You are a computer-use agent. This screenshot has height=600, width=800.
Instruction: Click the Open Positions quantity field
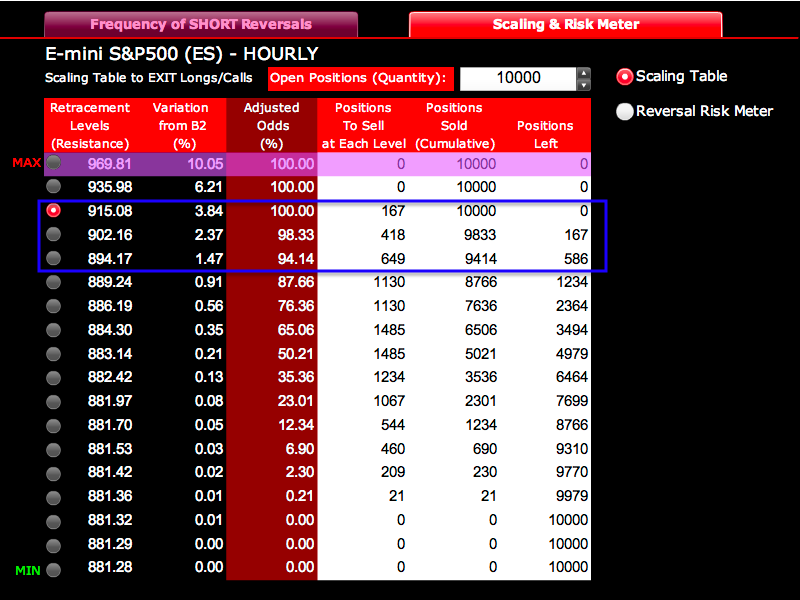click(x=517, y=78)
